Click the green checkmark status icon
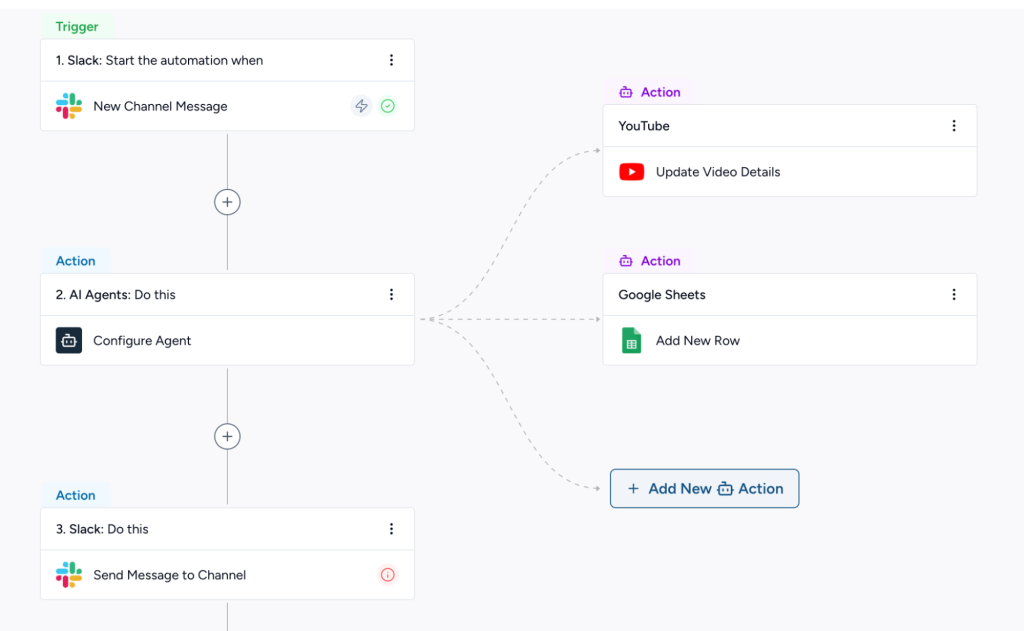Image resolution: width=1024 pixels, height=631 pixels. (x=388, y=106)
